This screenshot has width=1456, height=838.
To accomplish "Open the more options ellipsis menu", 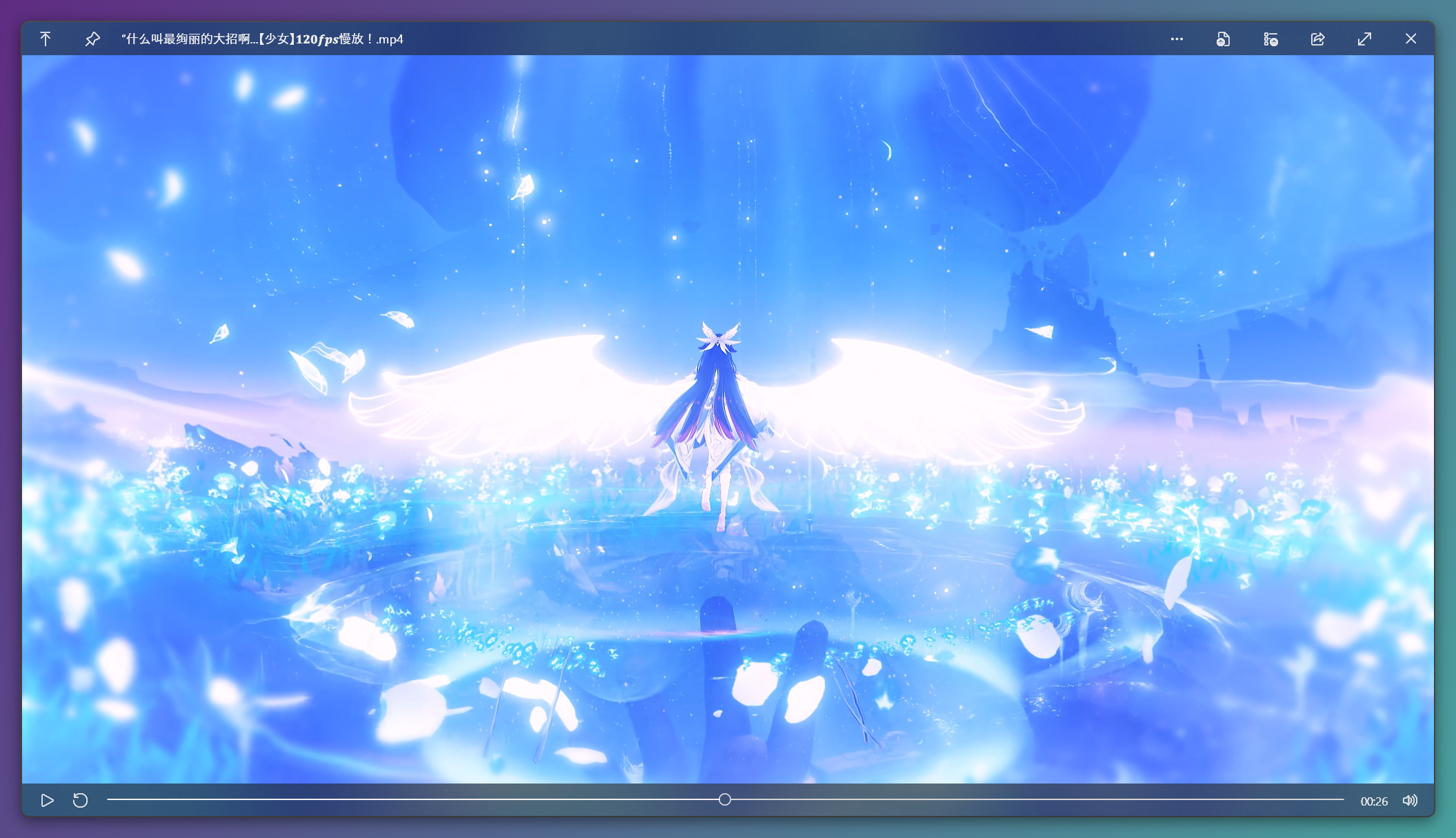I will (1177, 39).
